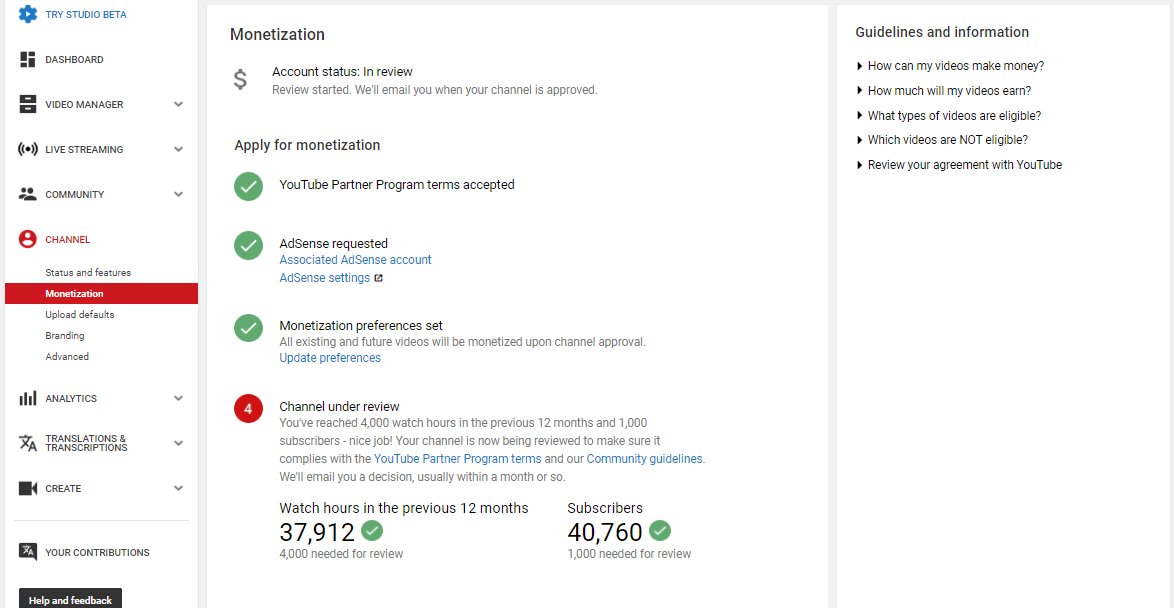This screenshot has width=1174, height=608.
Task: Click the Community people icon
Action: pos(28,194)
